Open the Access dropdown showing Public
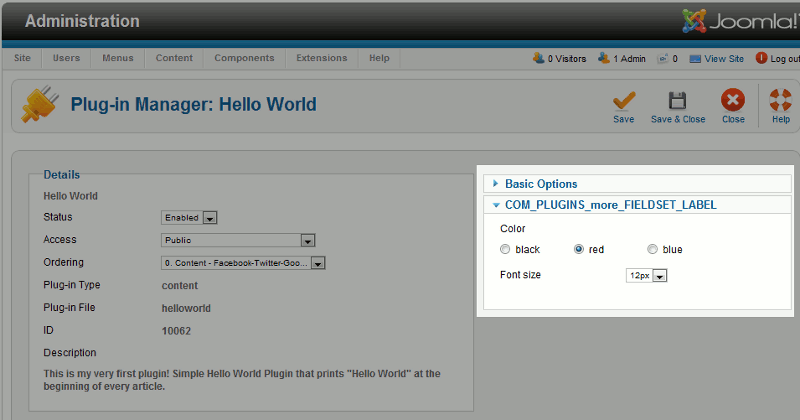 239,240
